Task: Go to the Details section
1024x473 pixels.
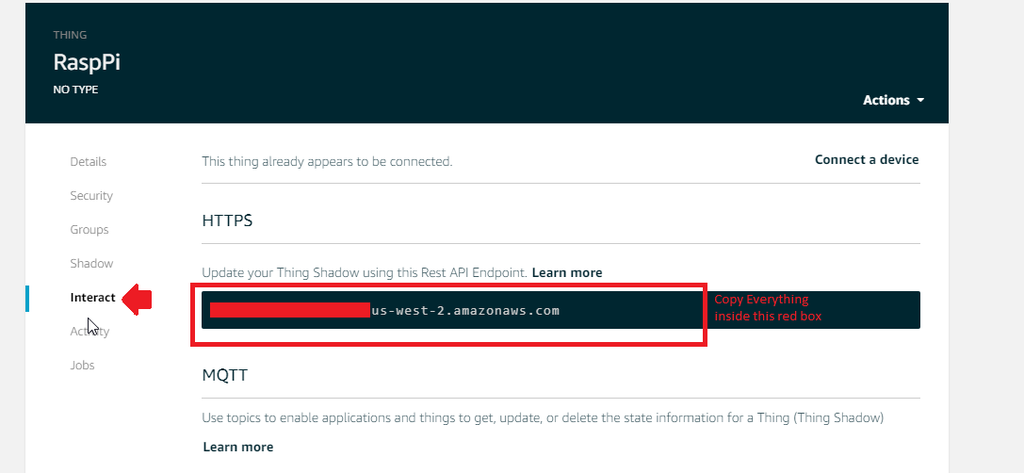Action: point(88,162)
